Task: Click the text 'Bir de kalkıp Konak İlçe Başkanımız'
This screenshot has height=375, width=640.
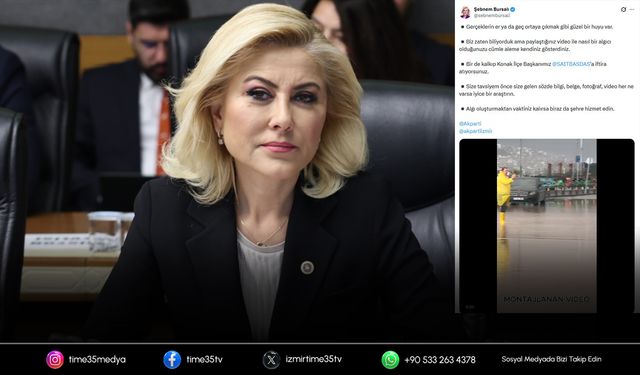Action: [x=508, y=64]
